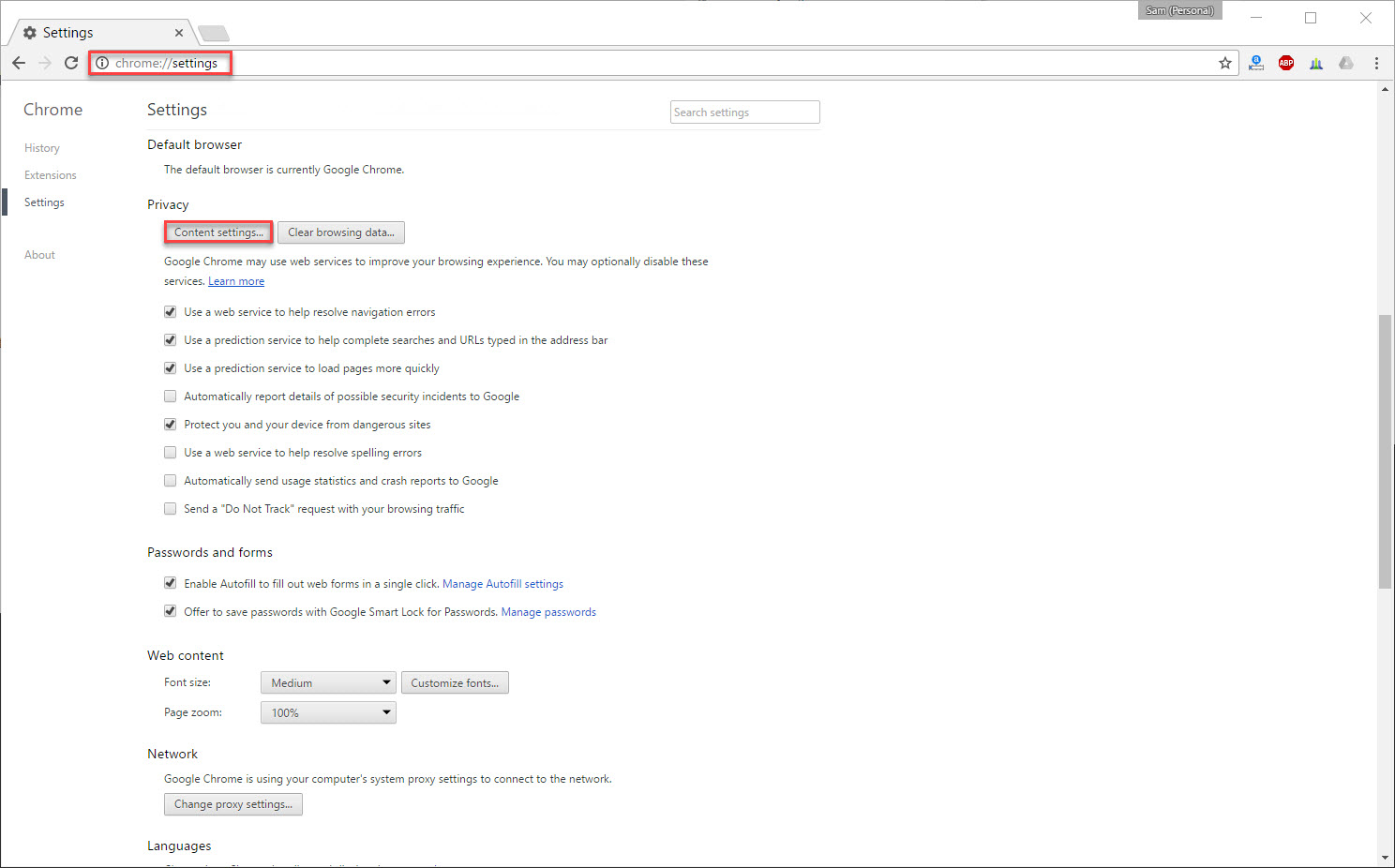The image size is (1395, 868).
Task: Click the vertical scrollbar thumb
Action: click(1385, 452)
